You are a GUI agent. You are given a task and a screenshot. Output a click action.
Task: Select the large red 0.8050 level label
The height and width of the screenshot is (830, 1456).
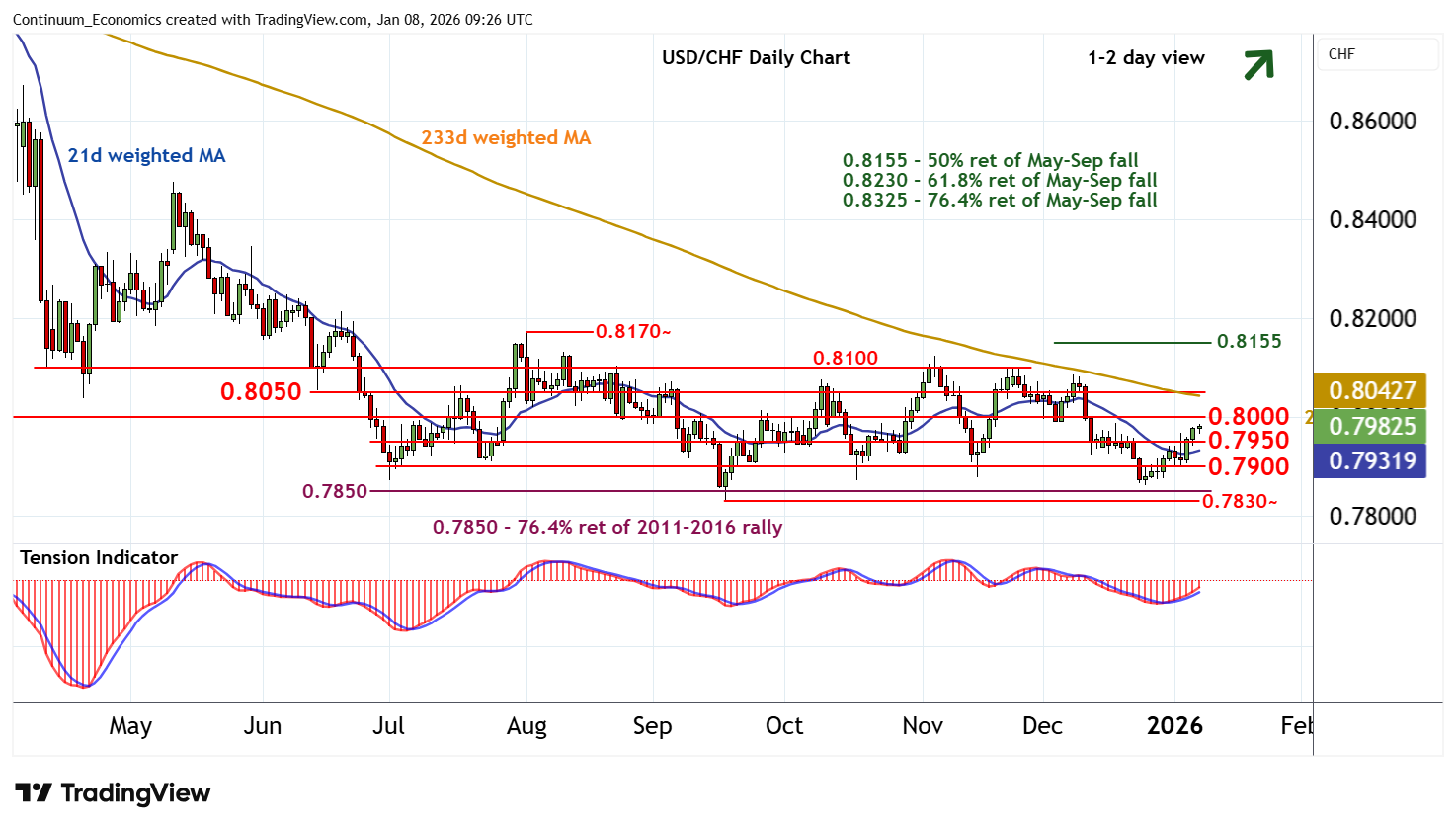(x=261, y=391)
